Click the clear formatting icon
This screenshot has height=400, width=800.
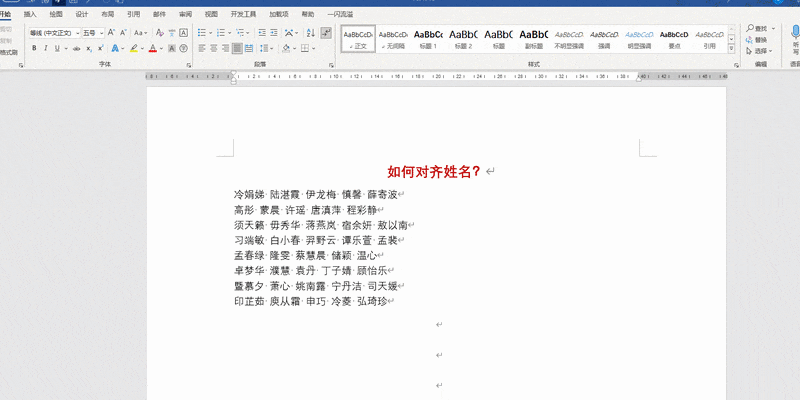pos(160,33)
